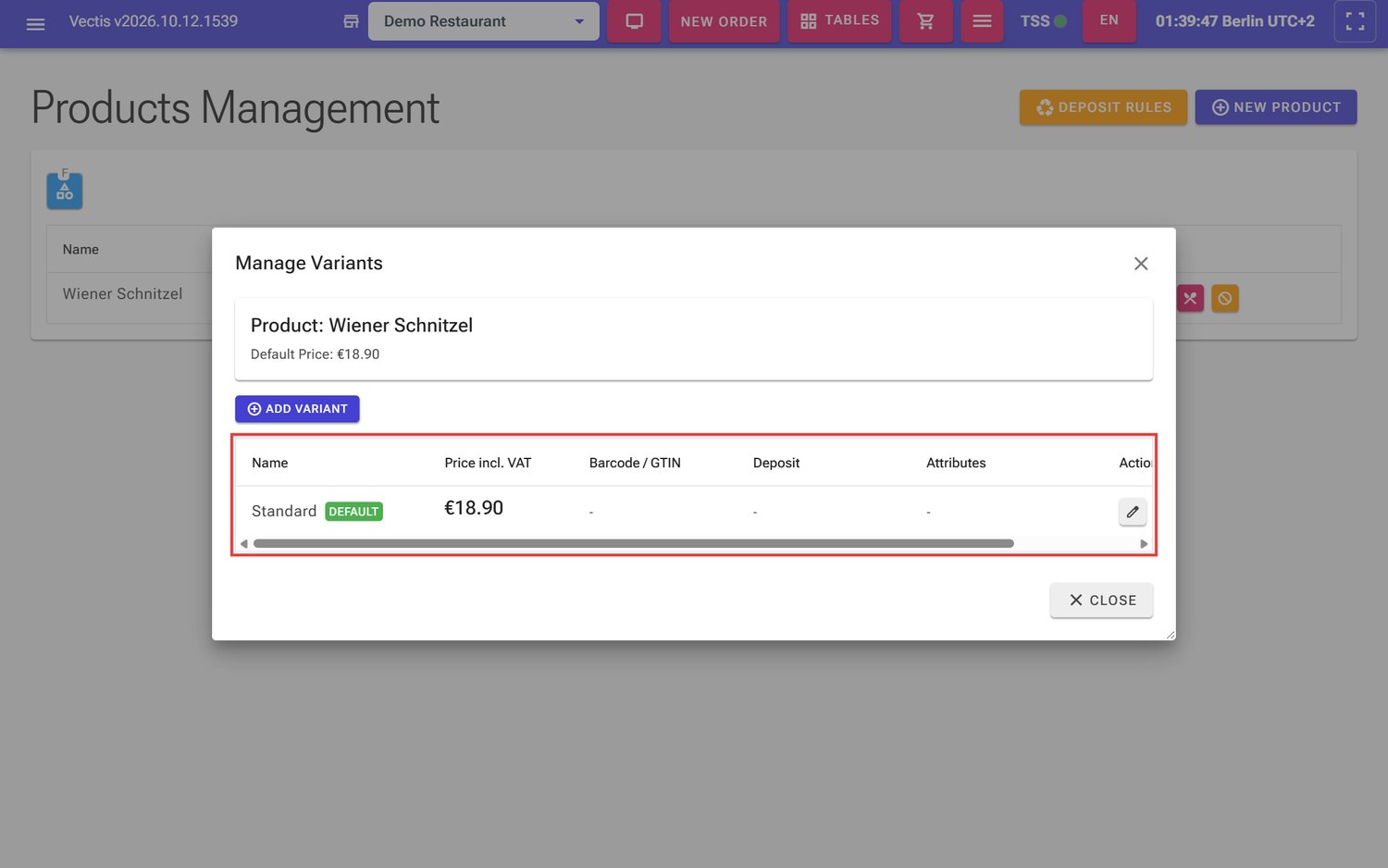Click the DEPOSIT RULES button

(1103, 107)
